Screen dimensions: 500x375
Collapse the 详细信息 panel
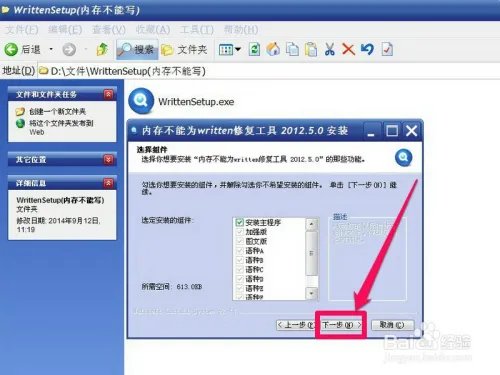(x=108, y=183)
